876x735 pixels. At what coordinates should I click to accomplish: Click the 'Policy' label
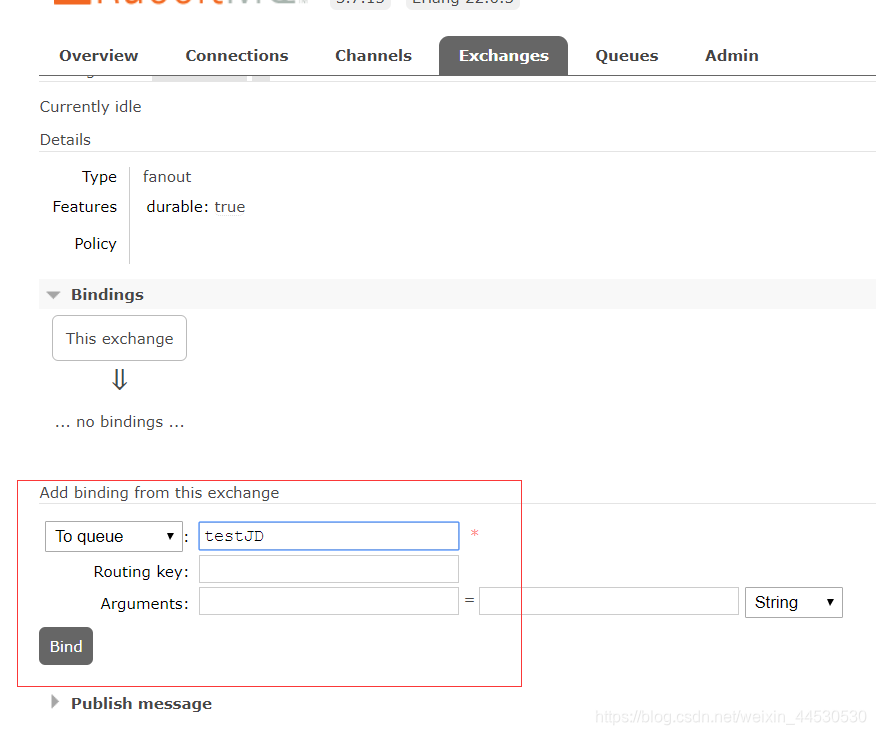click(96, 244)
